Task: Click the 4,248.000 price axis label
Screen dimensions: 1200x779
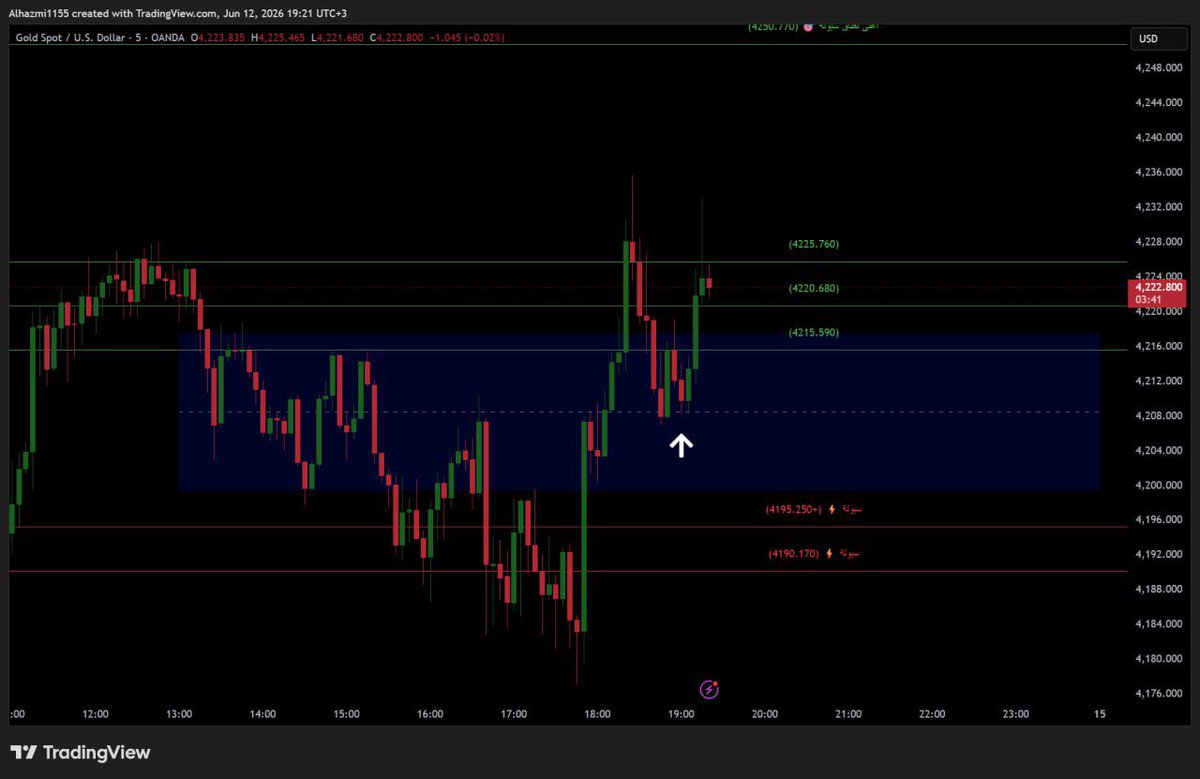Action: tap(1160, 68)
